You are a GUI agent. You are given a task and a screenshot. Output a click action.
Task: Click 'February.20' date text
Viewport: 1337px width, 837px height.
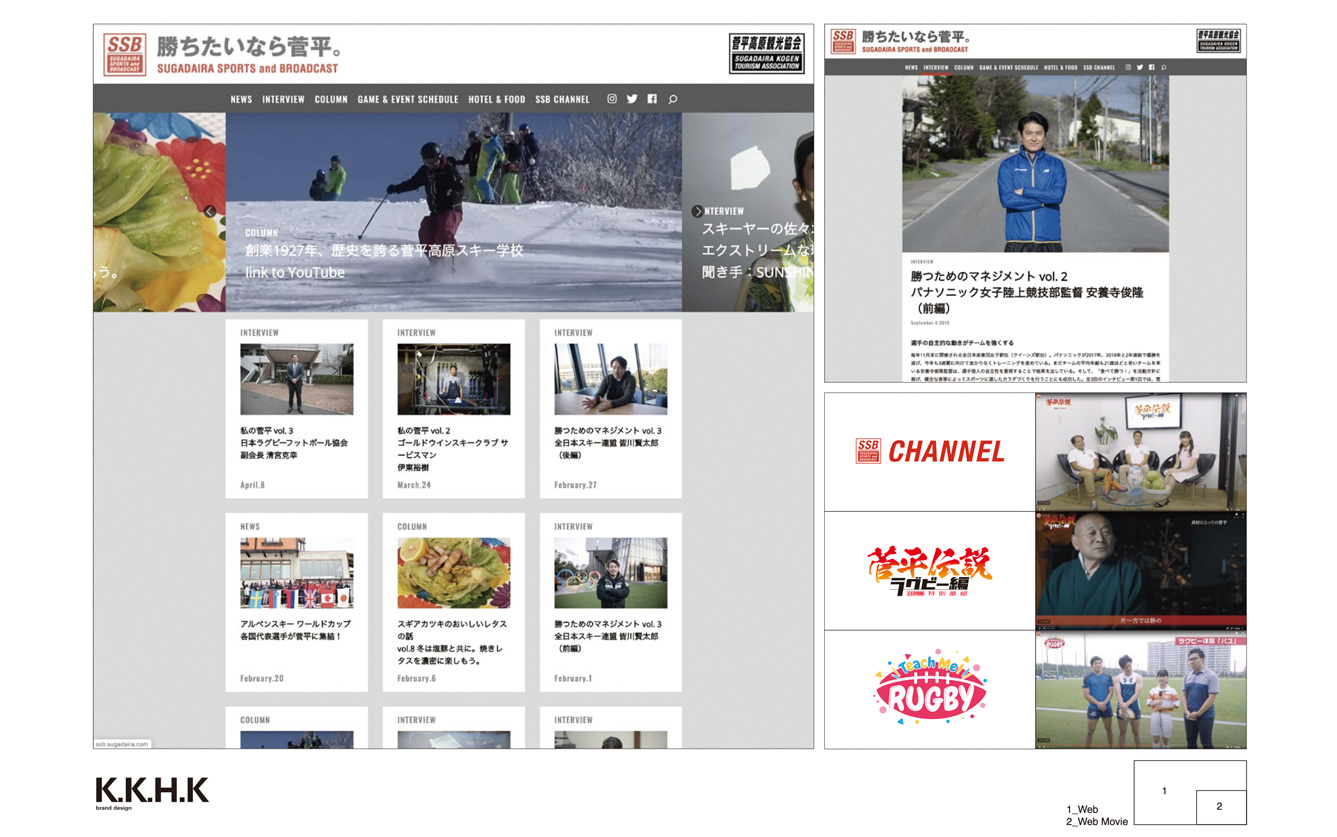click(x=262, y=678)
